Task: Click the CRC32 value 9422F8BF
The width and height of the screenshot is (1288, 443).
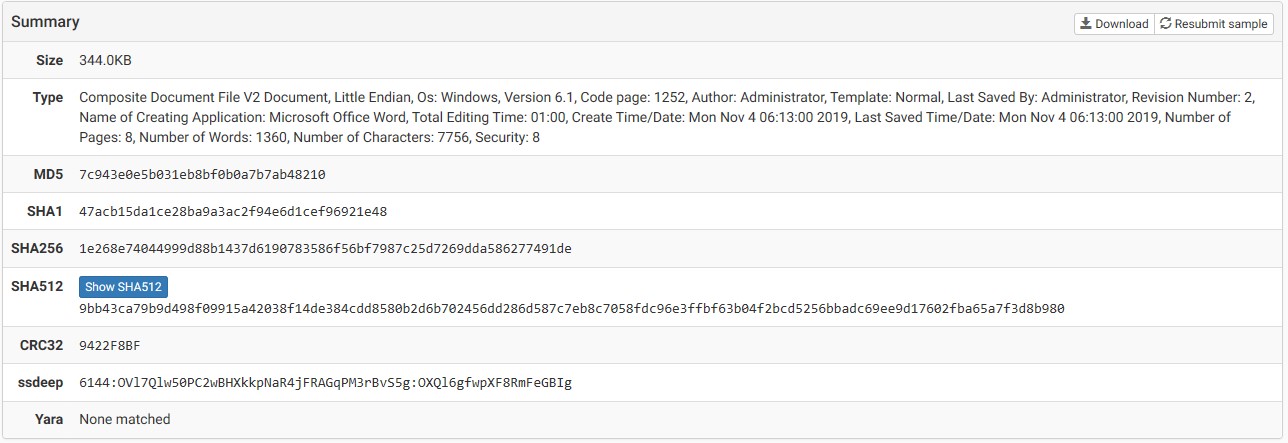Action: pos(110,346)
